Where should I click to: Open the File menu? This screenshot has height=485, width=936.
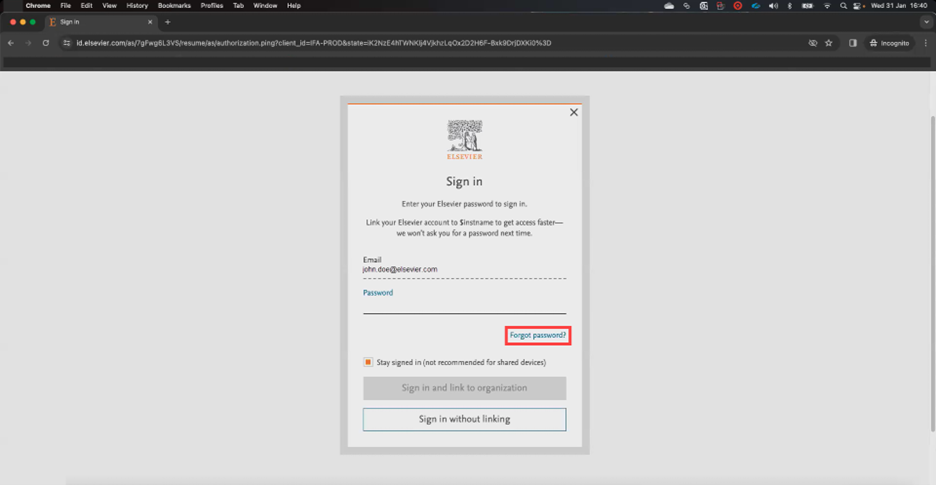66,5
